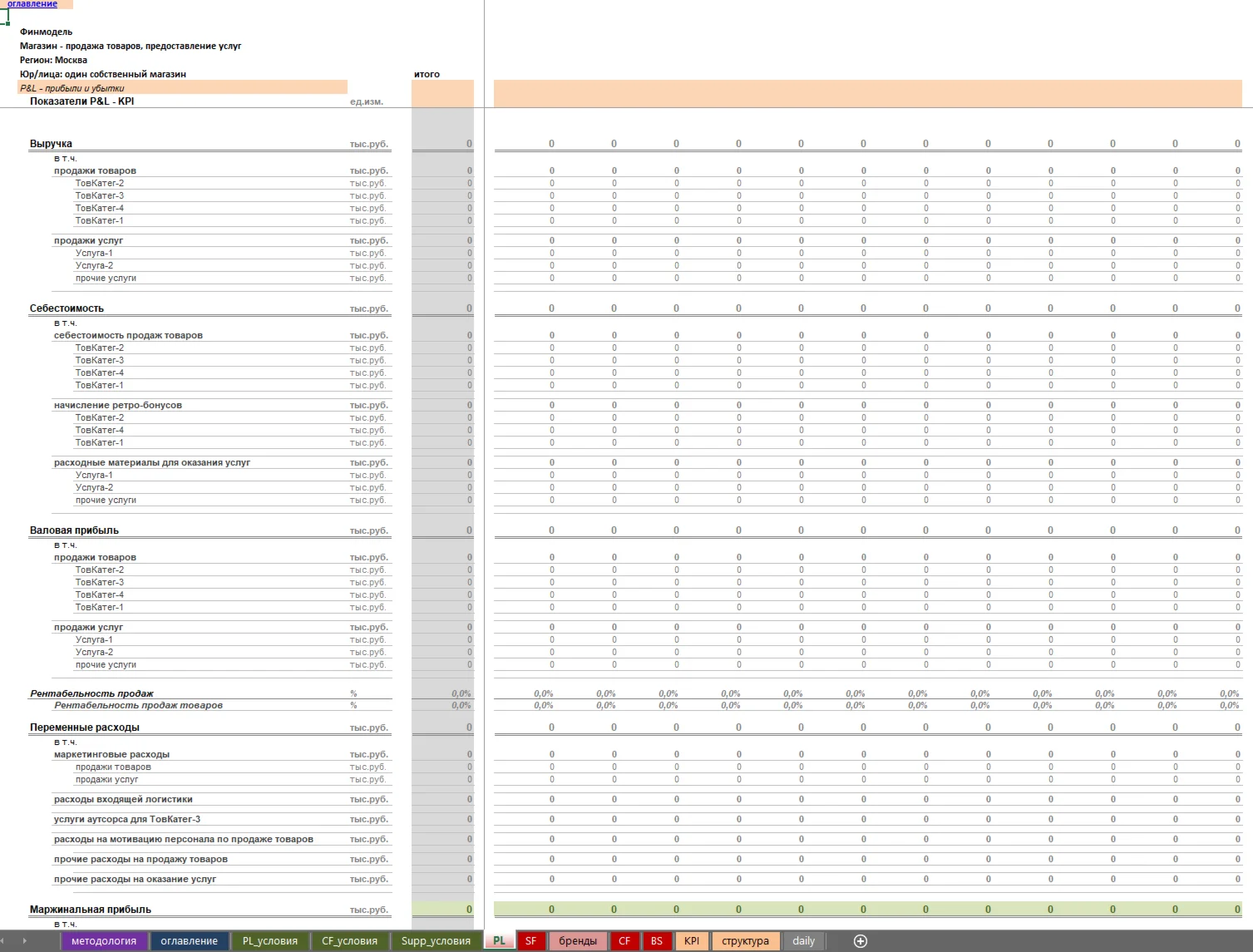Screen dimensions: 1253x952
Task: Select the итого percent cell for Рентабельность продаж
Action: (442, 693)
